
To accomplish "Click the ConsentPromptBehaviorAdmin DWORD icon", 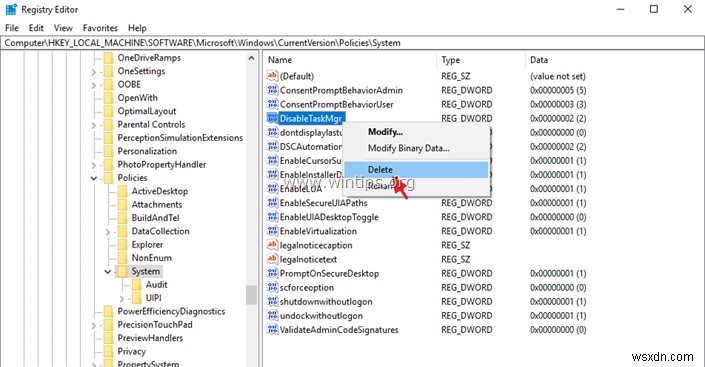I will 272,90.
